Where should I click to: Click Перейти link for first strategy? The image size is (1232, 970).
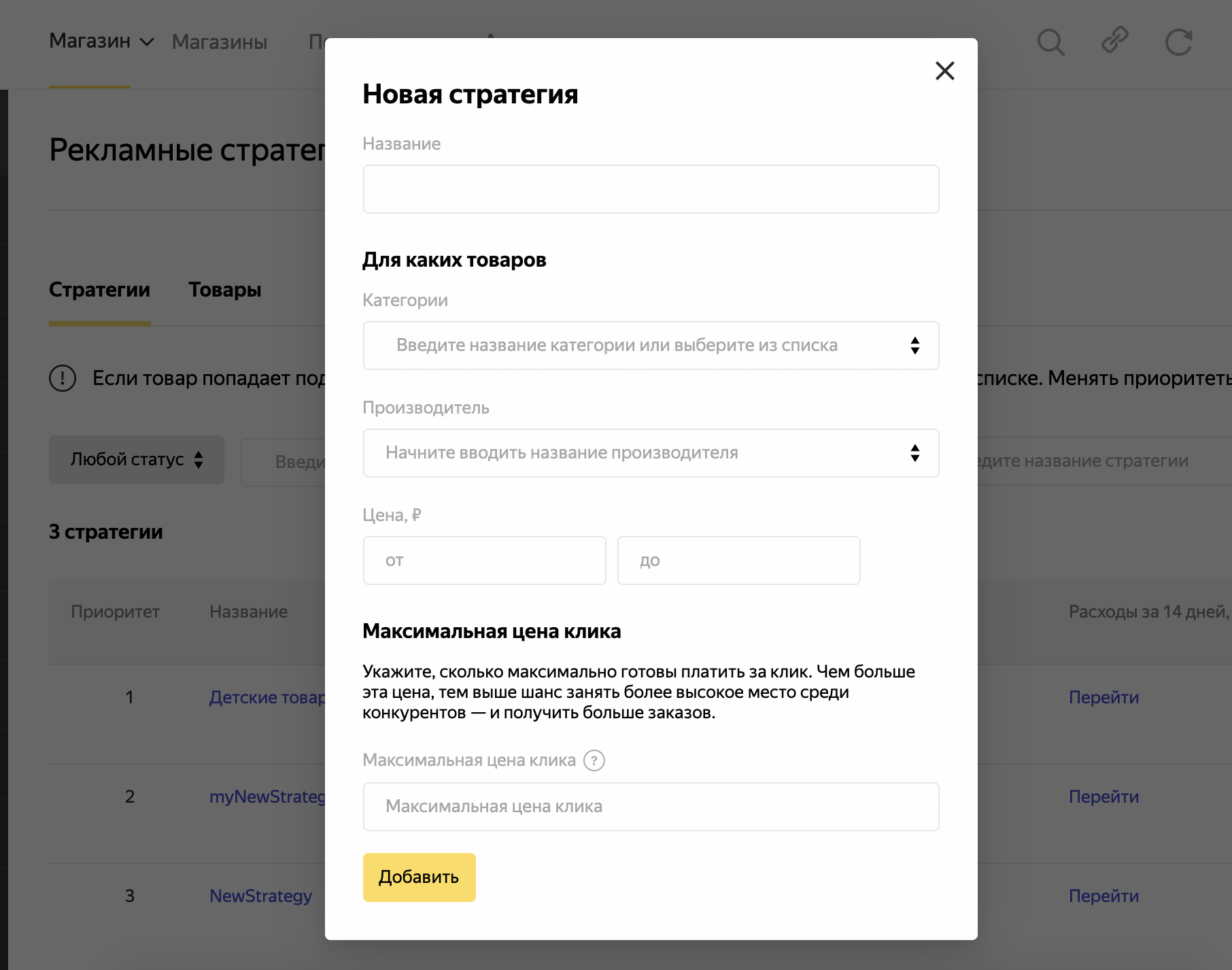(x=1103, y=697)
